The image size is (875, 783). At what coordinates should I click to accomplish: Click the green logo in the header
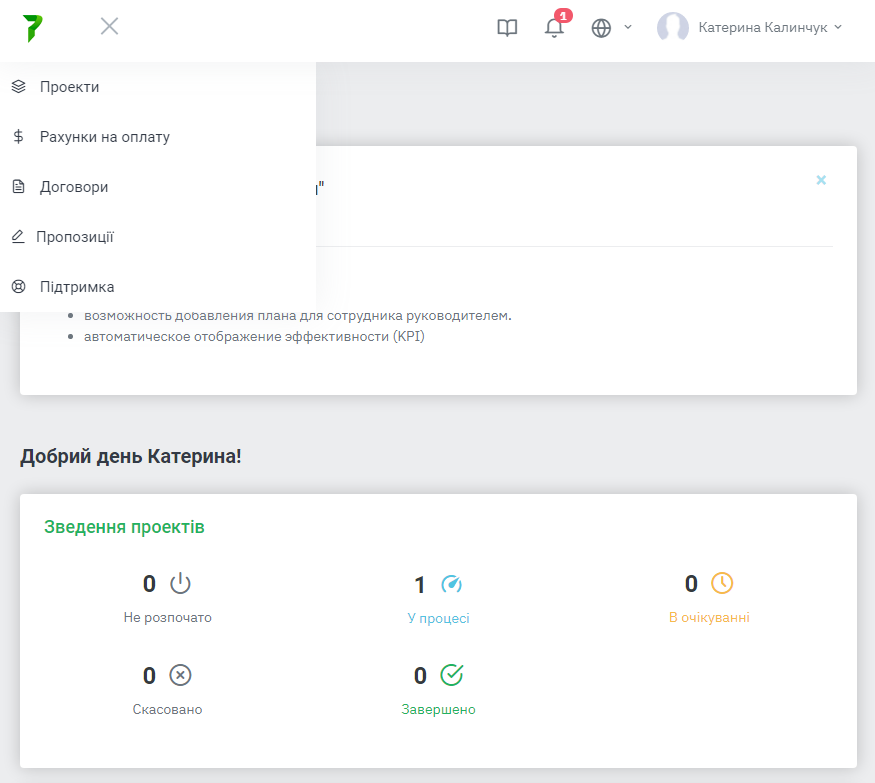tap(32, 28)
